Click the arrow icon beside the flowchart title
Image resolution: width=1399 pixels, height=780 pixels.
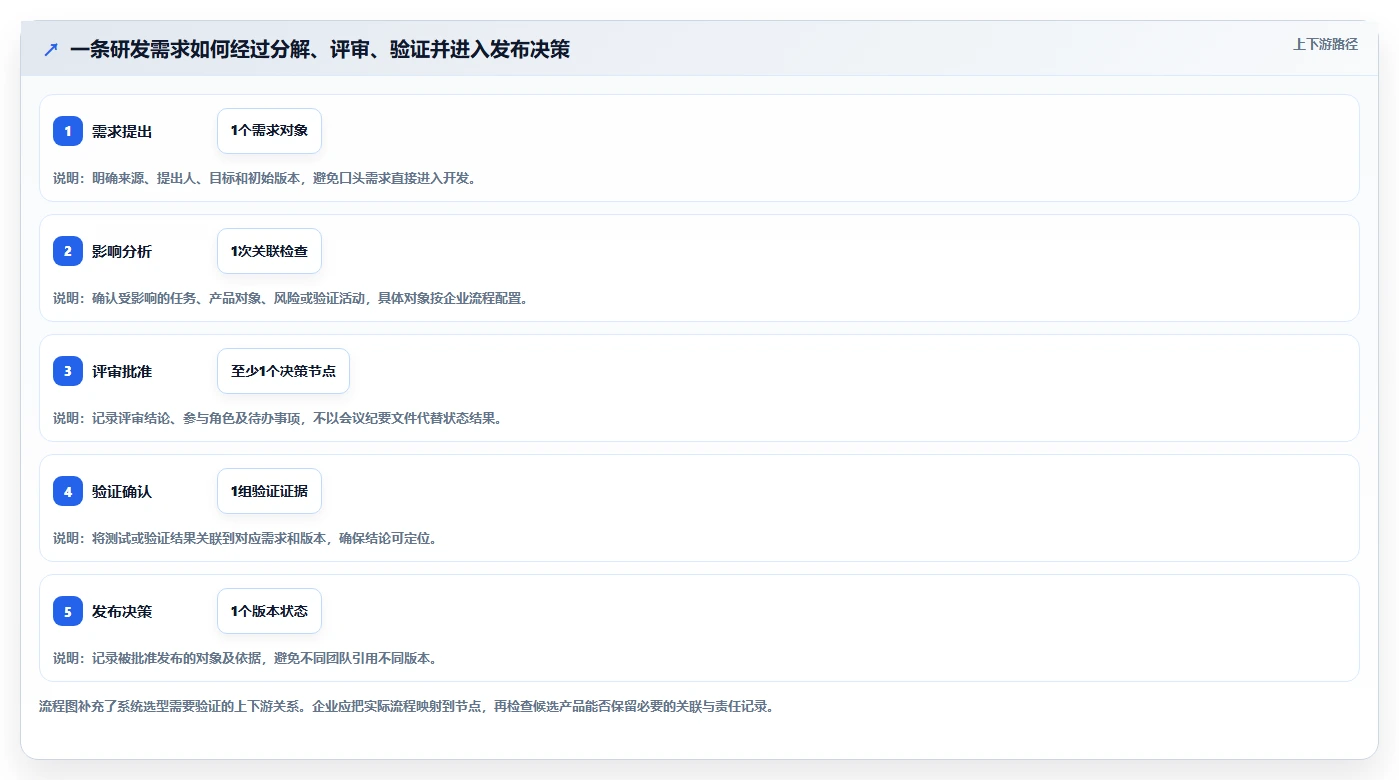[x=51, y=49]
